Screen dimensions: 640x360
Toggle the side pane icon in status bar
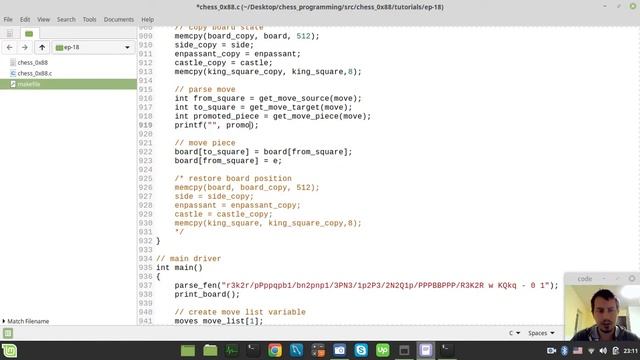pyautogui.click(x=8, y=333)
